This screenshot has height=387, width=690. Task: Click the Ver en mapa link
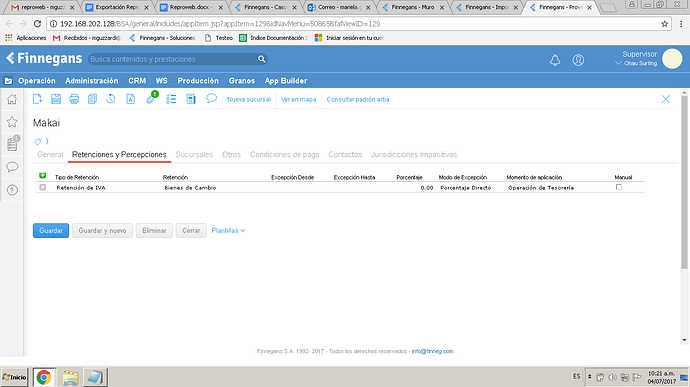click(298, 100)
